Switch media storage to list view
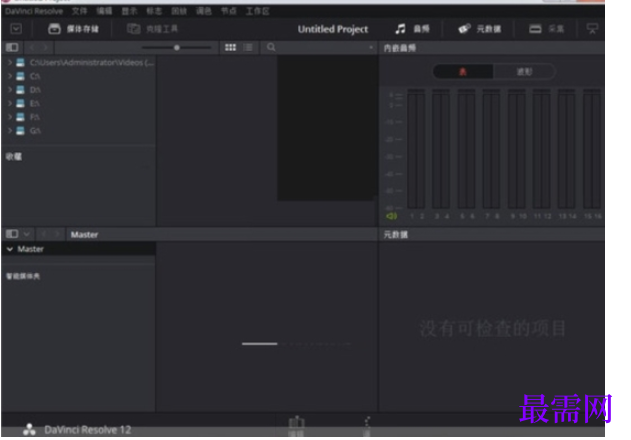This screenshot has height=440, width=631. 248,48
